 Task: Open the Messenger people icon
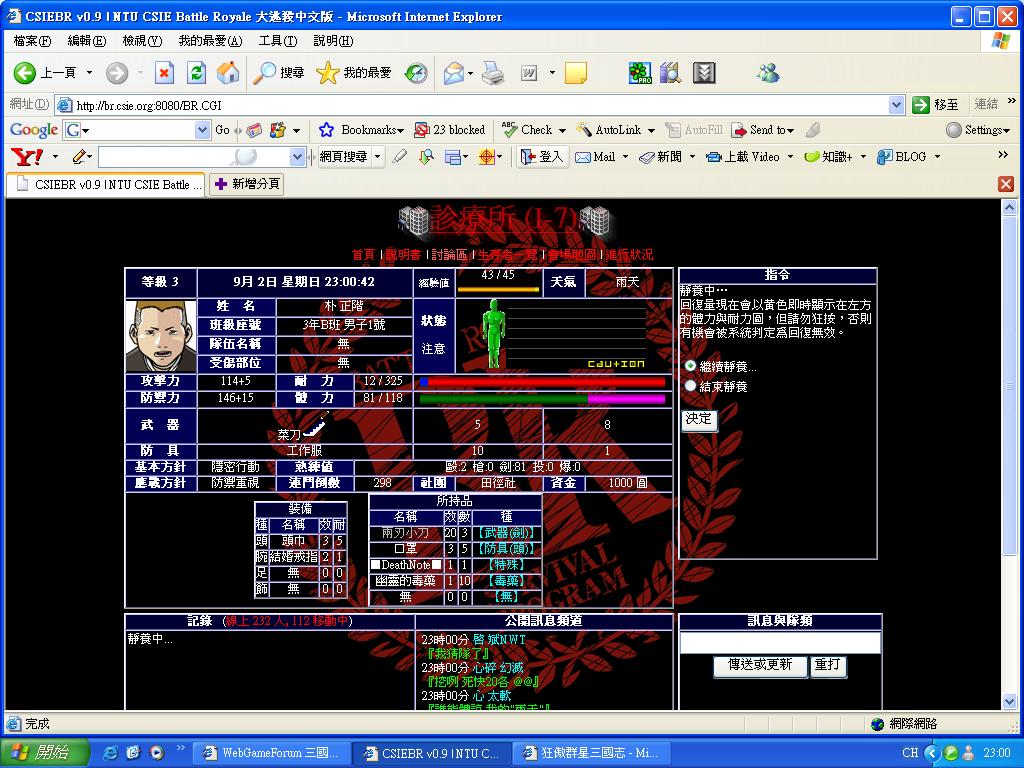click(768, 72)
